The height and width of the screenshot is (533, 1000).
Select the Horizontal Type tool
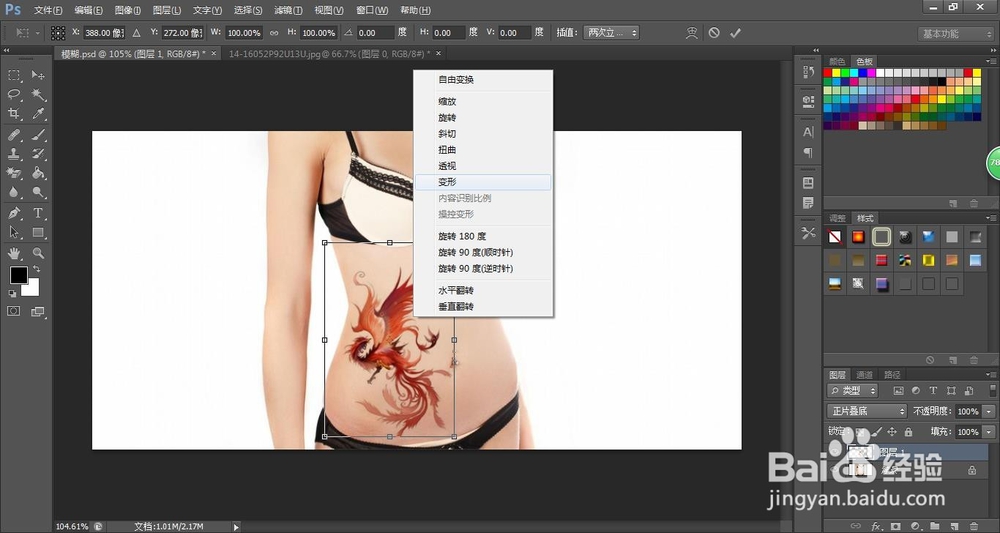(38, 213)
